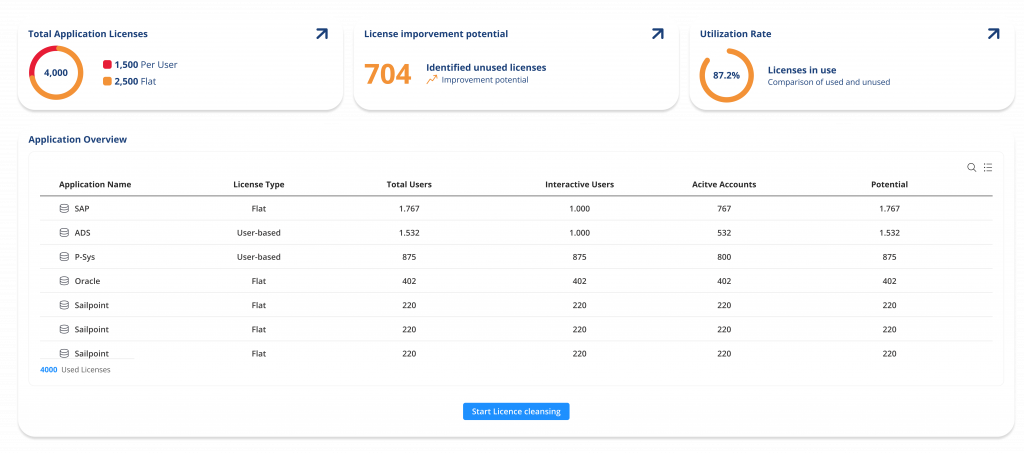The height and width of the screenshot is (454, 1024).
Task: Click the Interactive Users column header
Action: (579, 185)
